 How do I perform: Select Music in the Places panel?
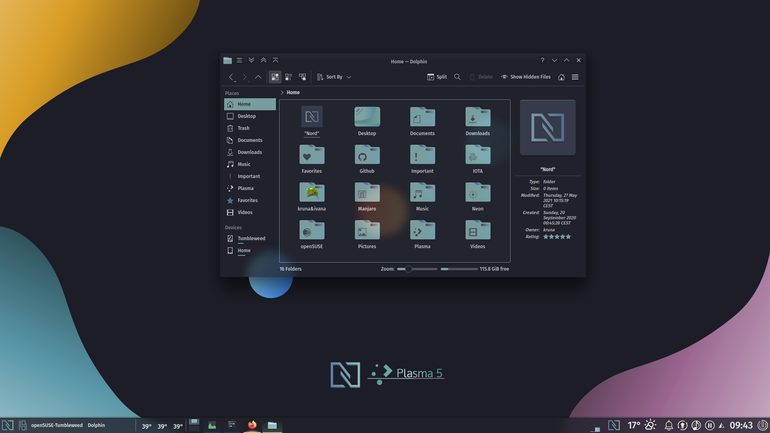click(250, 164)
